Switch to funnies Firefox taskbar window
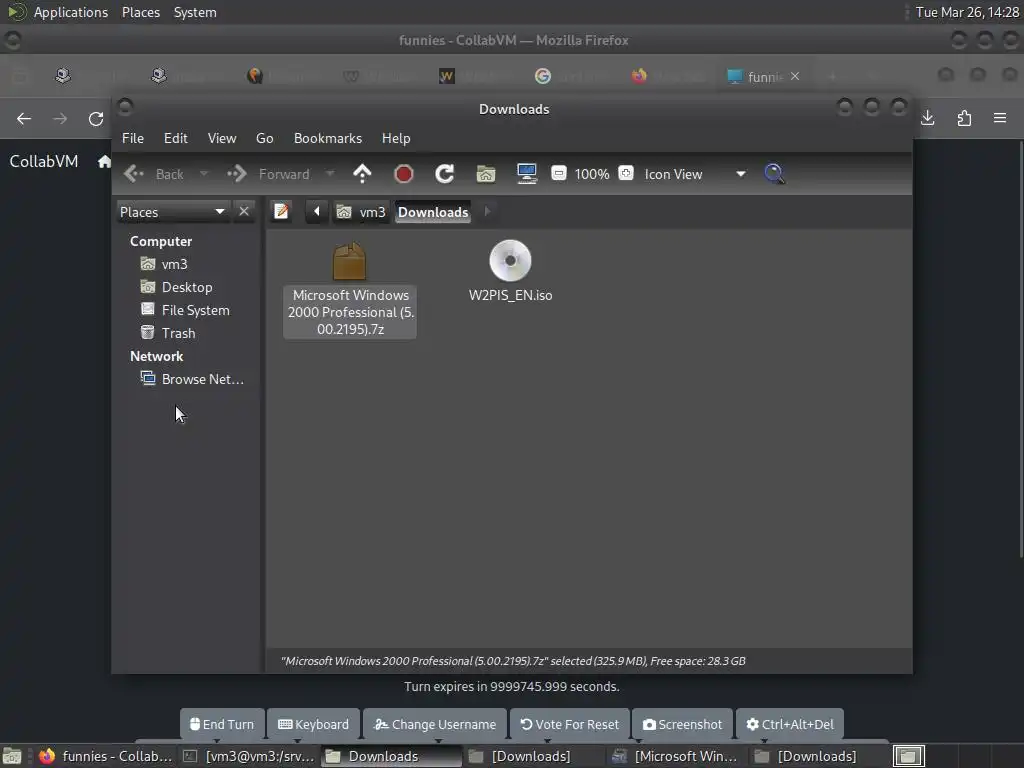Screen dimensions: 1024x768 [104, 756]
